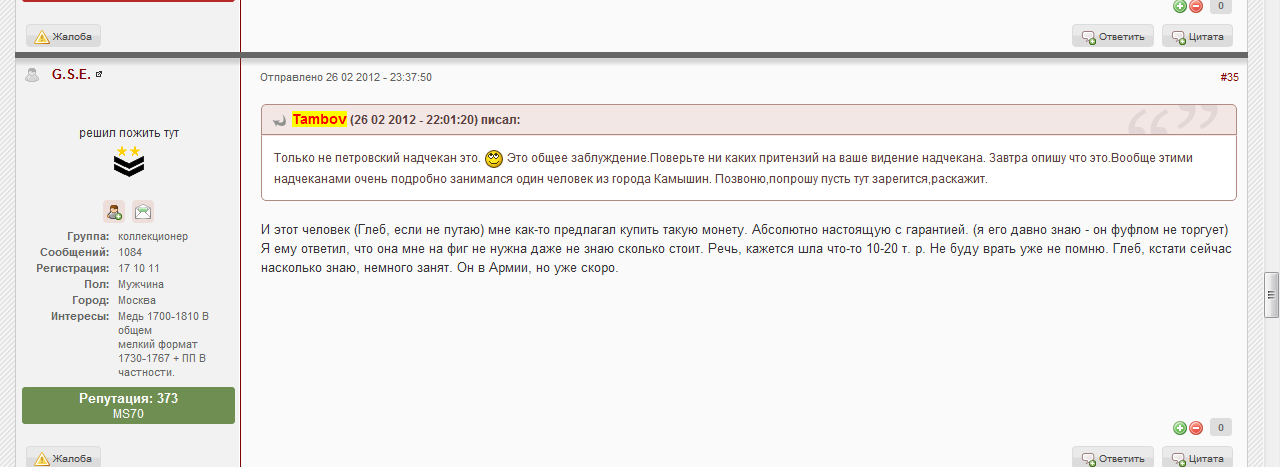This screenshot has width=1280, height=467.
Task: Click the red minus icon of the post above #35
Action: tap(1195, 6)
